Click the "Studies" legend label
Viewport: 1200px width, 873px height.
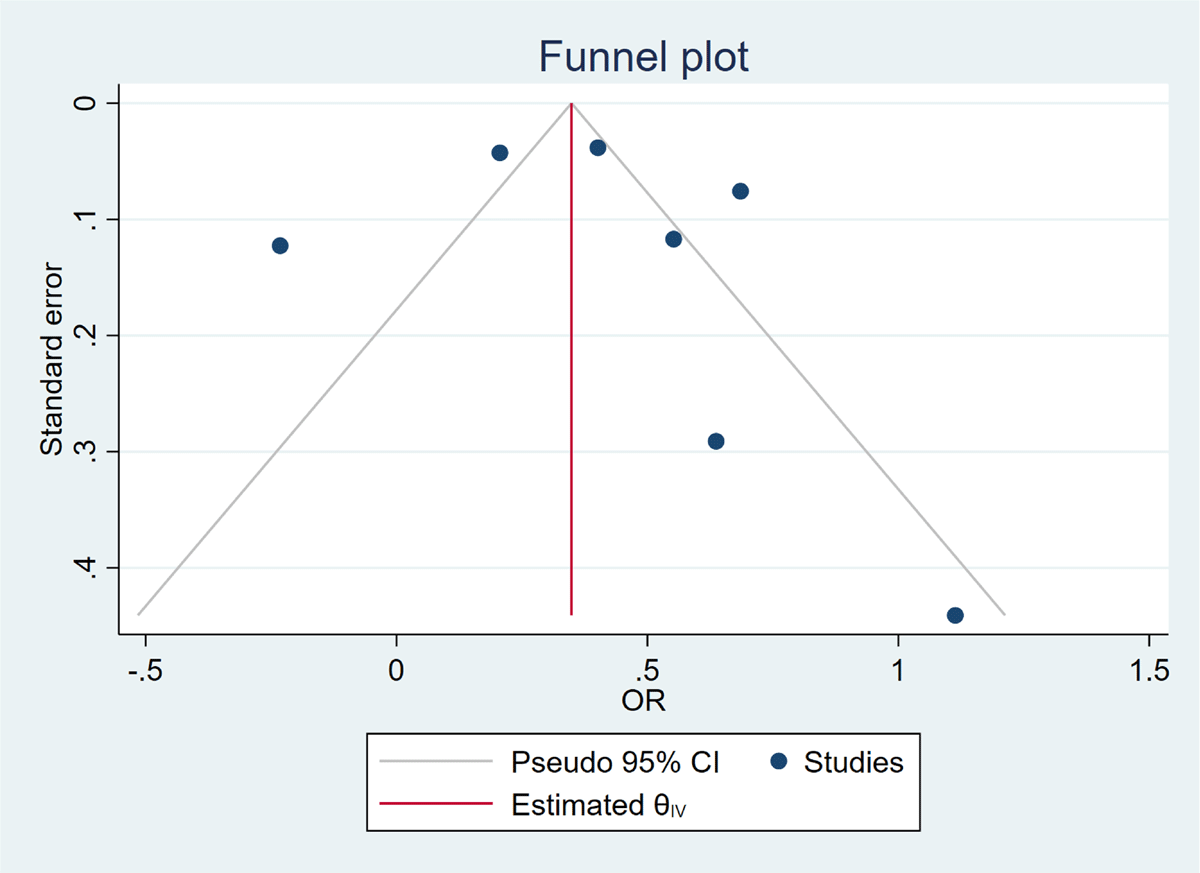point(853,763)
